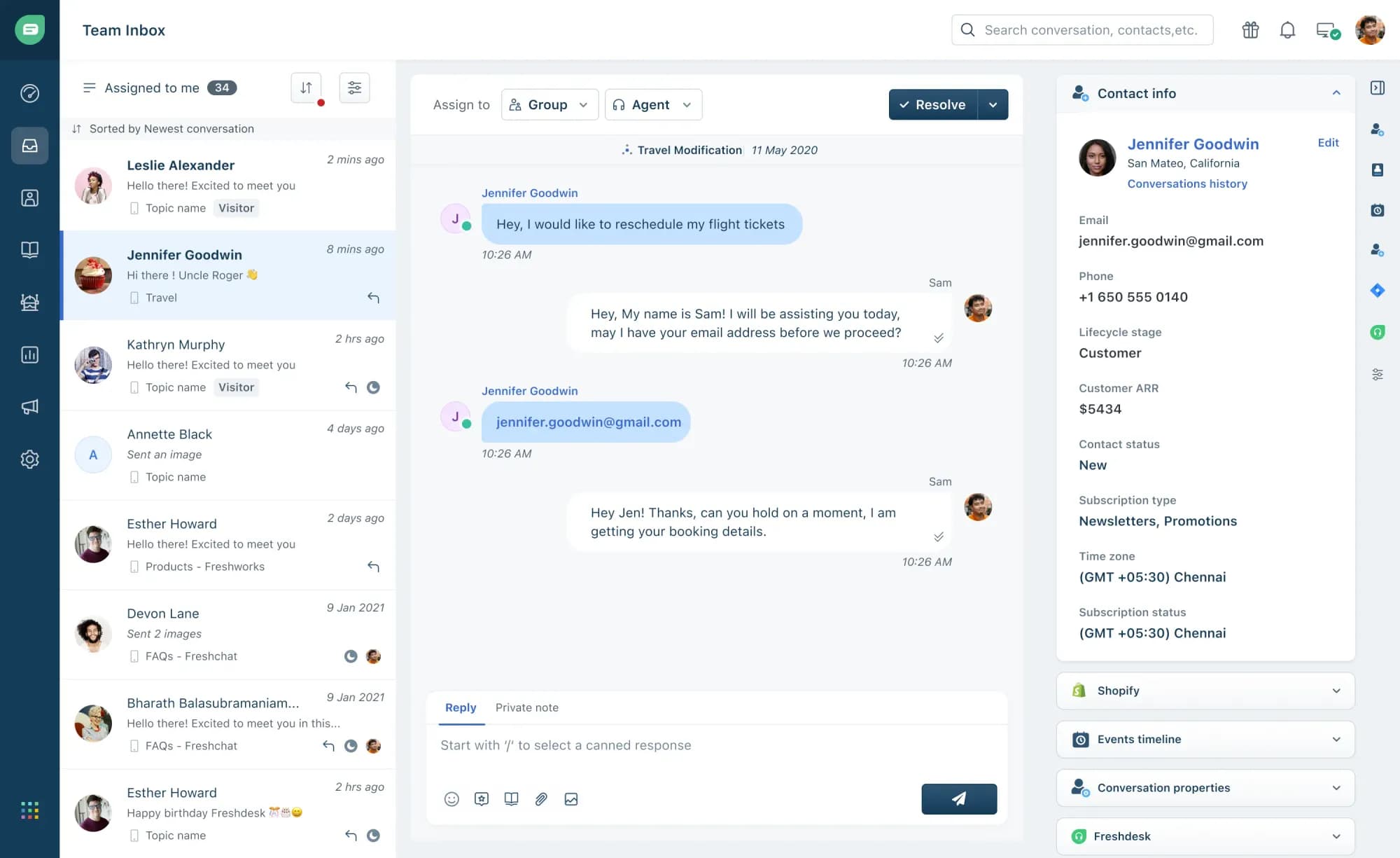Open the Freshdesk integration icon
1400x858 pixels.
tap(1377, 332)
